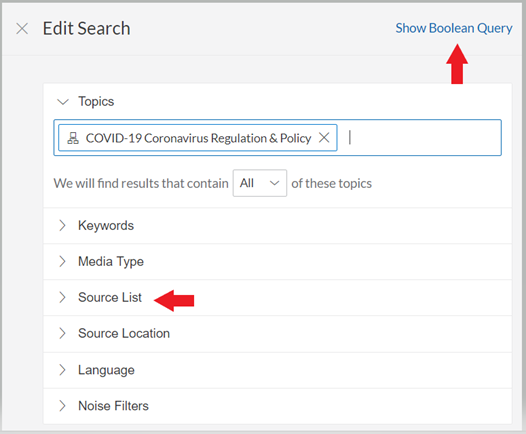
Task: Expand the Keywords section chevron
Action: 62,225
